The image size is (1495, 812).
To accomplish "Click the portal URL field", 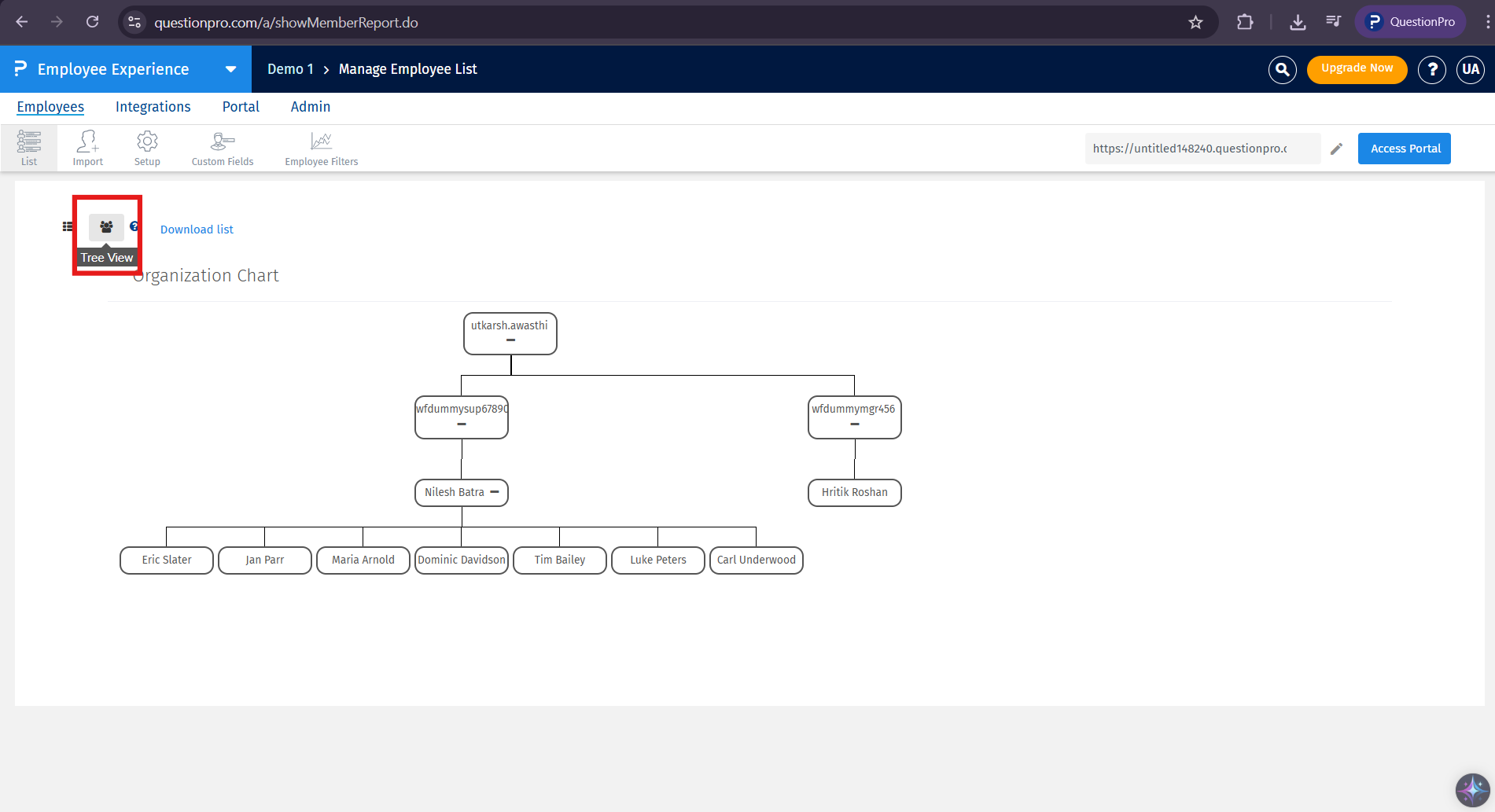I will pyautogui.click(x=1202, y=148).
